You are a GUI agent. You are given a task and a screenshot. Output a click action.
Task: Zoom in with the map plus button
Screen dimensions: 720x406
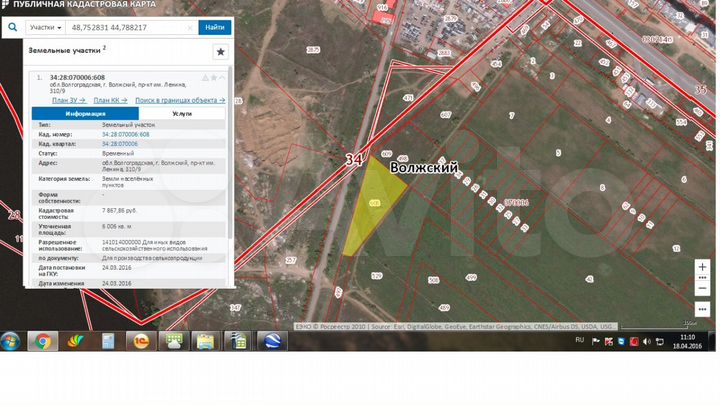(703, 267)
